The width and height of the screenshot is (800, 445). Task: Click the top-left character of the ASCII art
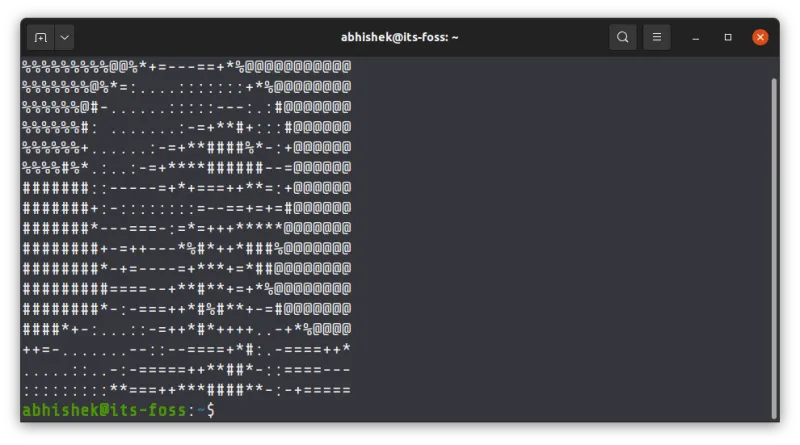point(27,68)
